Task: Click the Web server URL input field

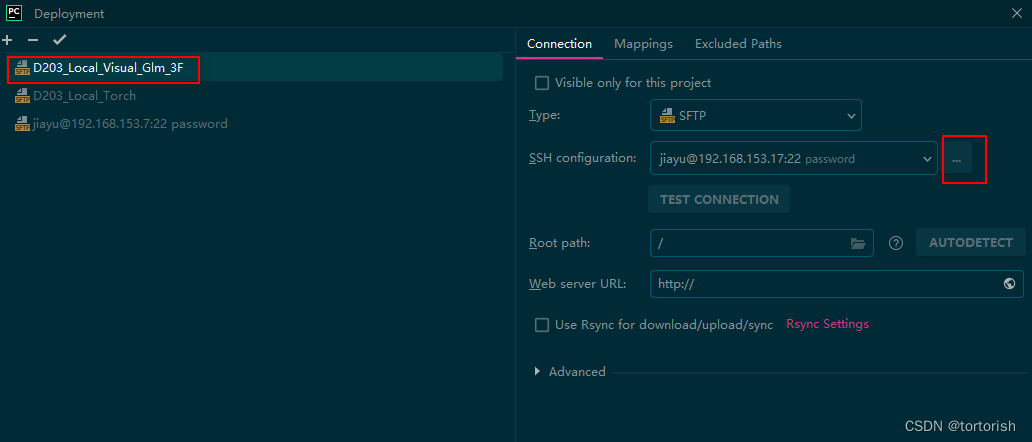Action: (x=820, y=284)
